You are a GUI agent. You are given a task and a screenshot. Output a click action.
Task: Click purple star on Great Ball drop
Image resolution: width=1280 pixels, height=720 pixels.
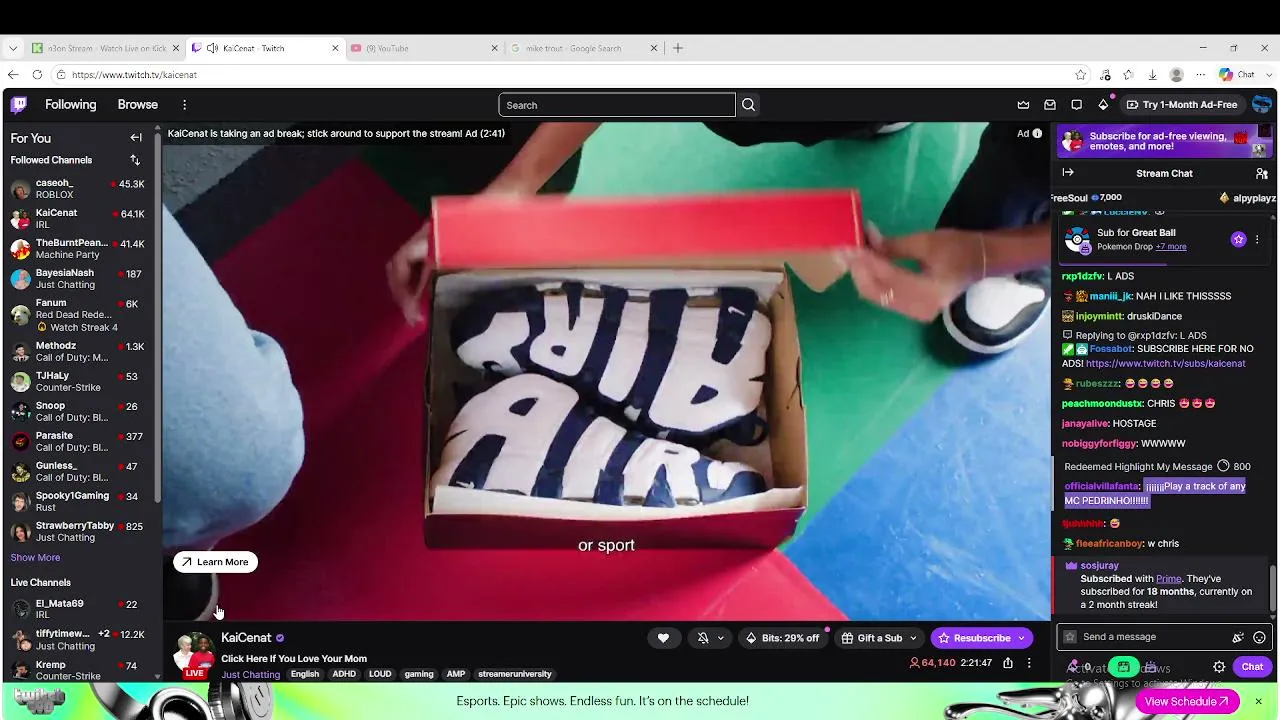click(x=1238, y=240)
